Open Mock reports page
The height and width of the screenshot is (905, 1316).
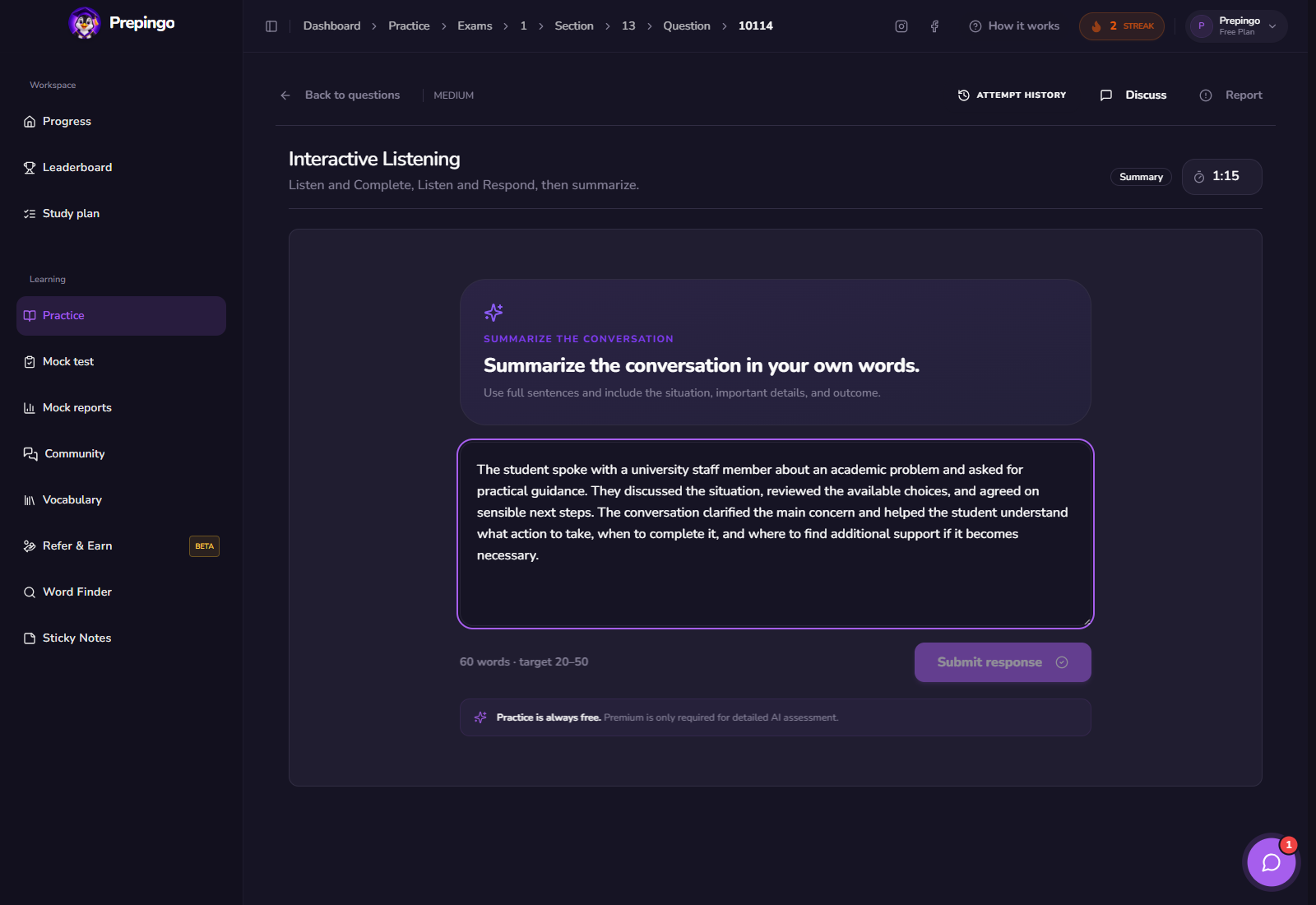pyautogui.click(x=121, y=408)
